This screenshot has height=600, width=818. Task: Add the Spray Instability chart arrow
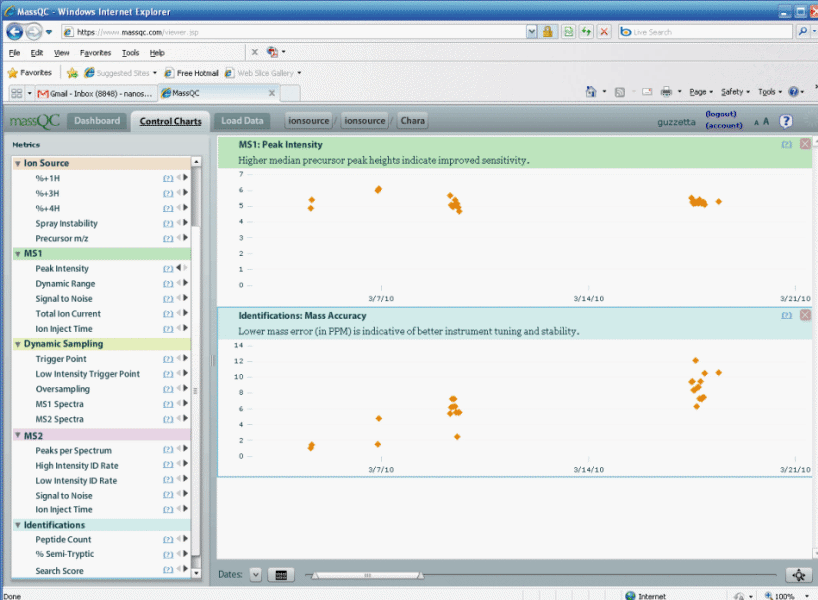[185, 223]
